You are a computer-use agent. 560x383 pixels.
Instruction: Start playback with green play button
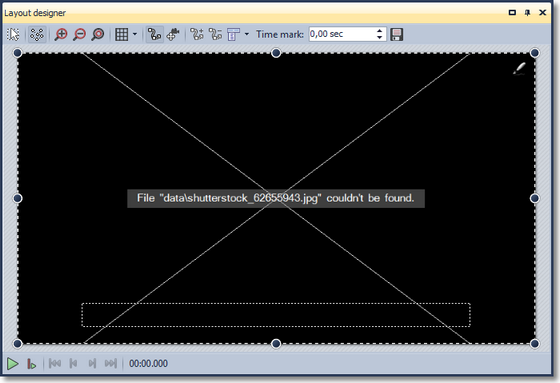12,364
